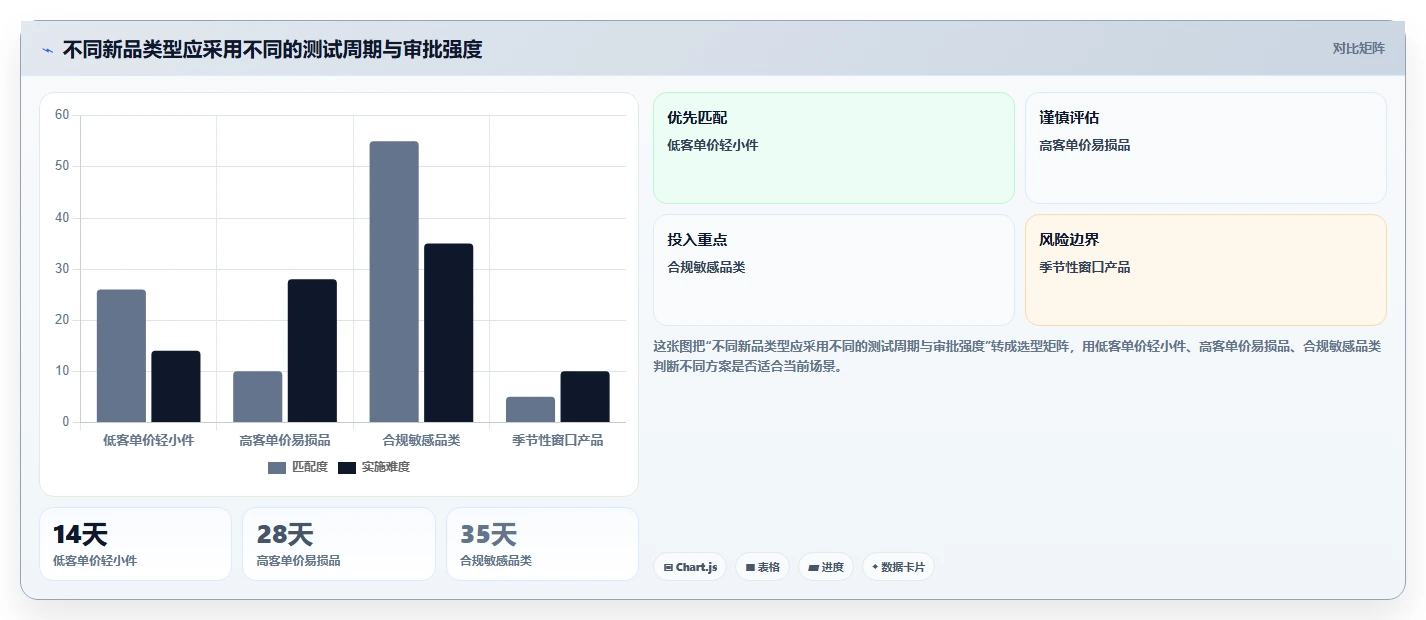This screenshot has height=620, width=1426.
Task: Click 匹配度 bar for 高客单价易损品
Action: (258, 397)
